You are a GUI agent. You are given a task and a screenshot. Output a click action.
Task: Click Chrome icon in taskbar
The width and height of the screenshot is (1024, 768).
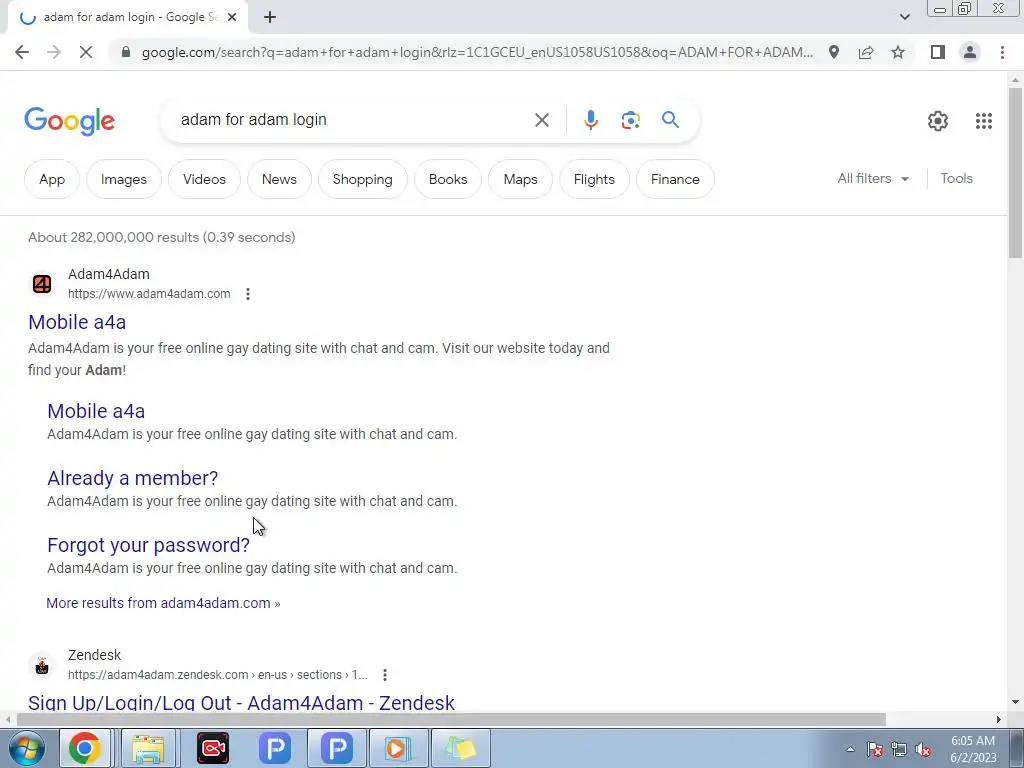tap(85, 748)
